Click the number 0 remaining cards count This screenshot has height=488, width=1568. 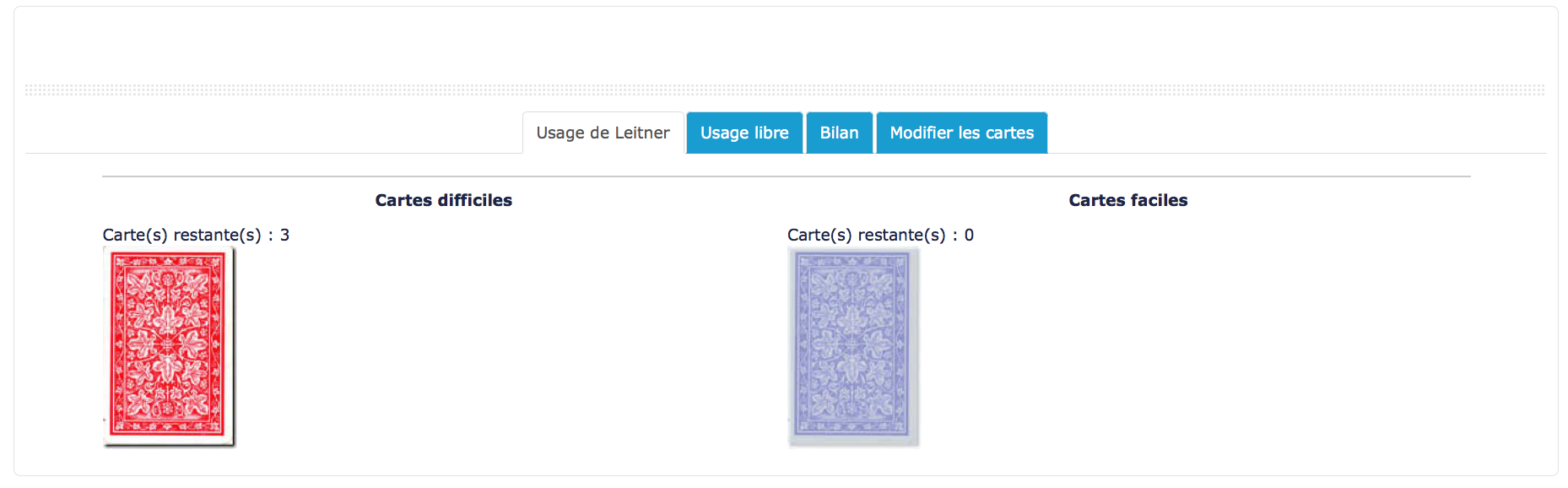pyautogui.click(x=969, y=235)
